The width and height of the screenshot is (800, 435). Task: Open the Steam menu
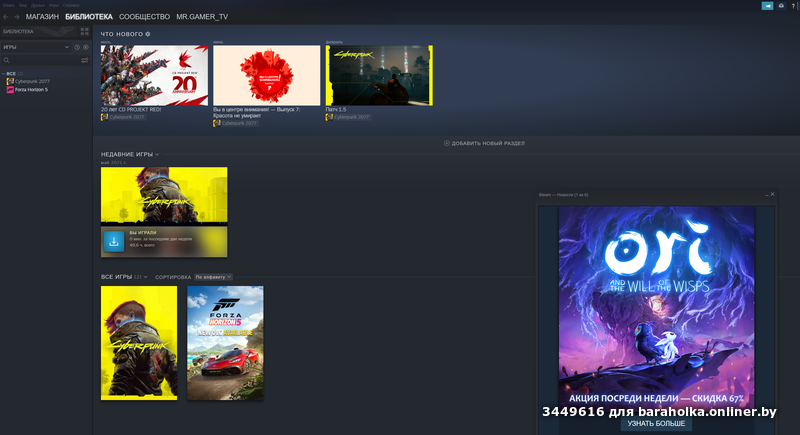pyautogui.click(x=9, y=5)
